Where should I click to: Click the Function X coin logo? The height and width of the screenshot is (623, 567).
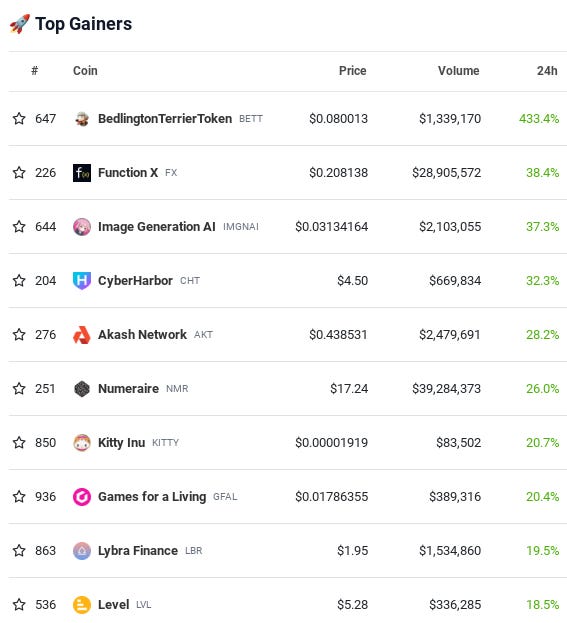tap(82, 173)
